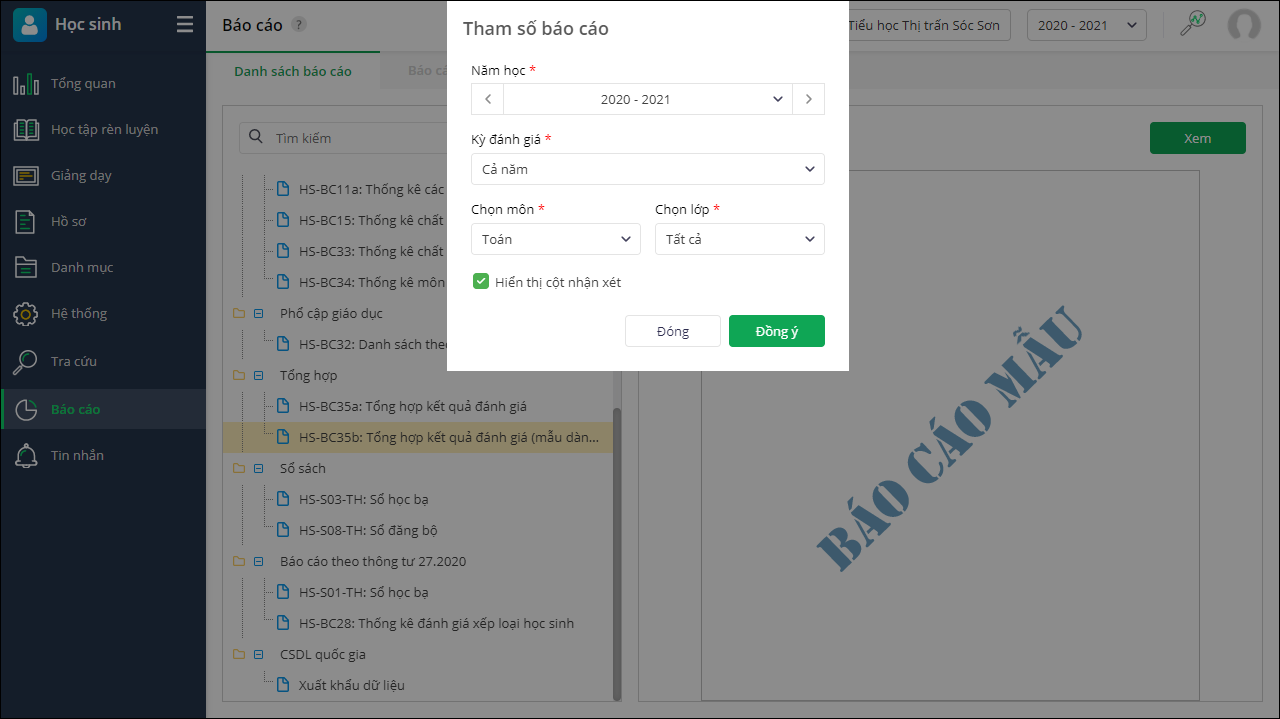Open the Tin nhắn bell icon
The image size is (1280, 719).
coord(26,455)
